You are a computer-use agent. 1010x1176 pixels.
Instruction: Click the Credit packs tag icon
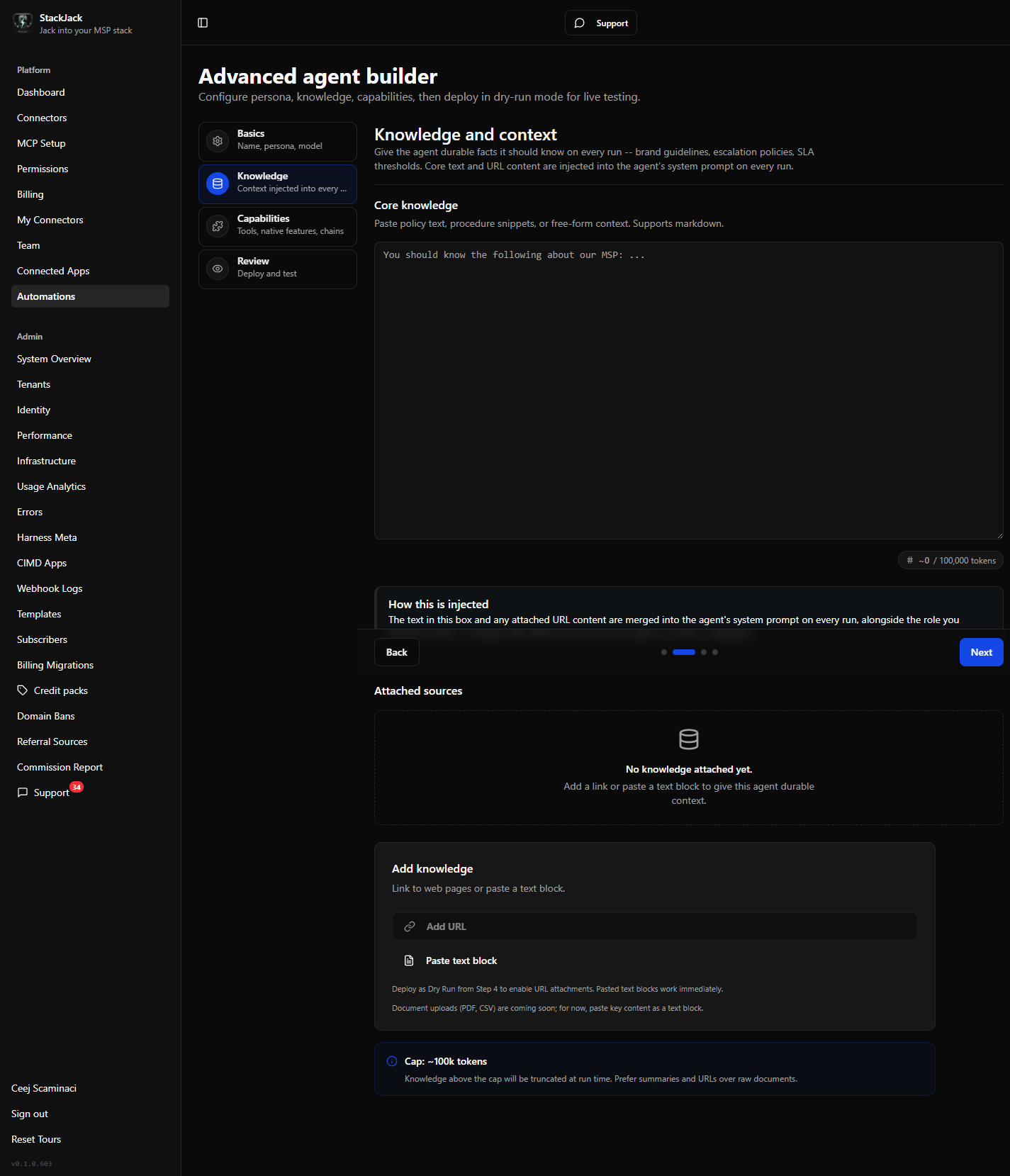[x=23, y=690]
